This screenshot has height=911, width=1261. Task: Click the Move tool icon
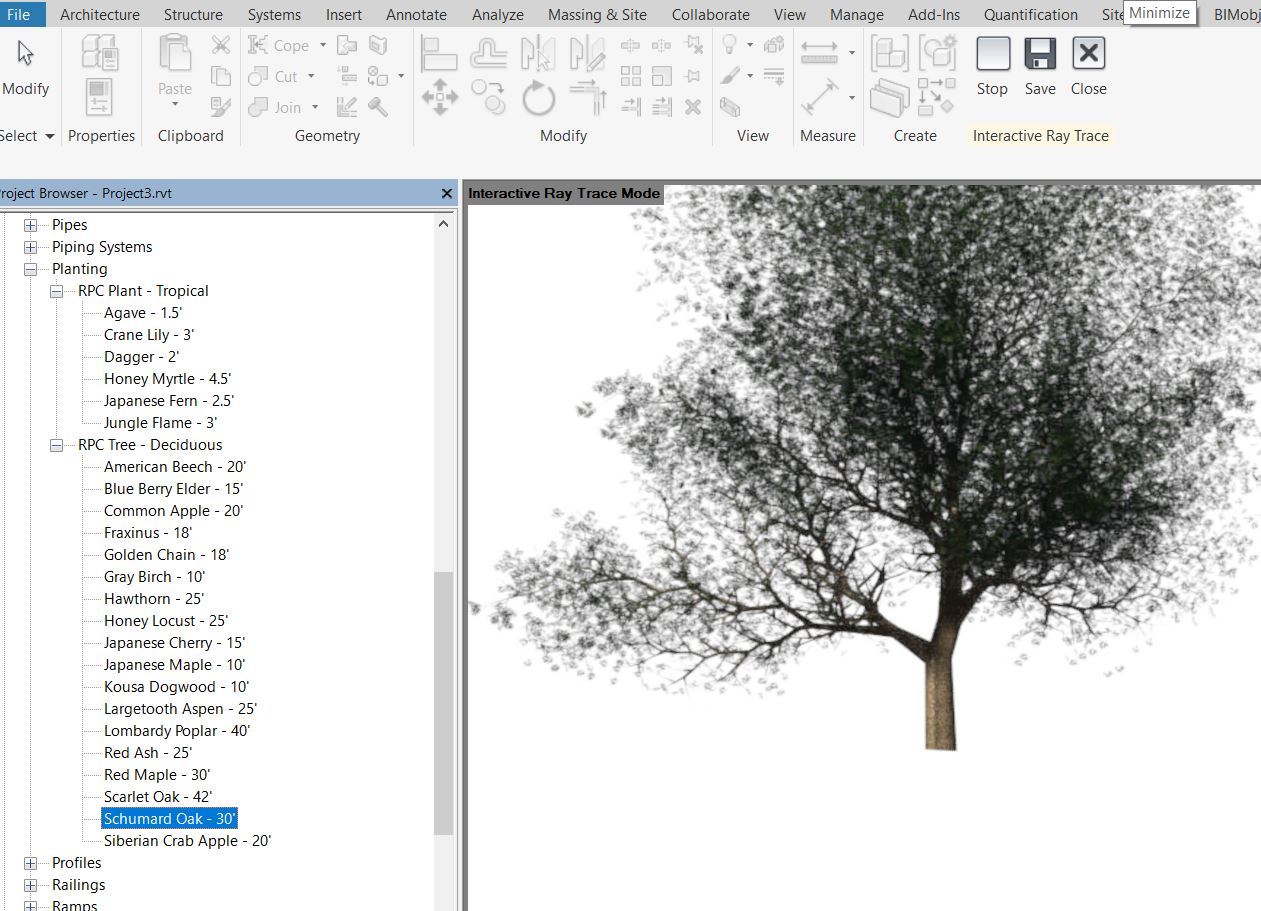tap(439, 98)
